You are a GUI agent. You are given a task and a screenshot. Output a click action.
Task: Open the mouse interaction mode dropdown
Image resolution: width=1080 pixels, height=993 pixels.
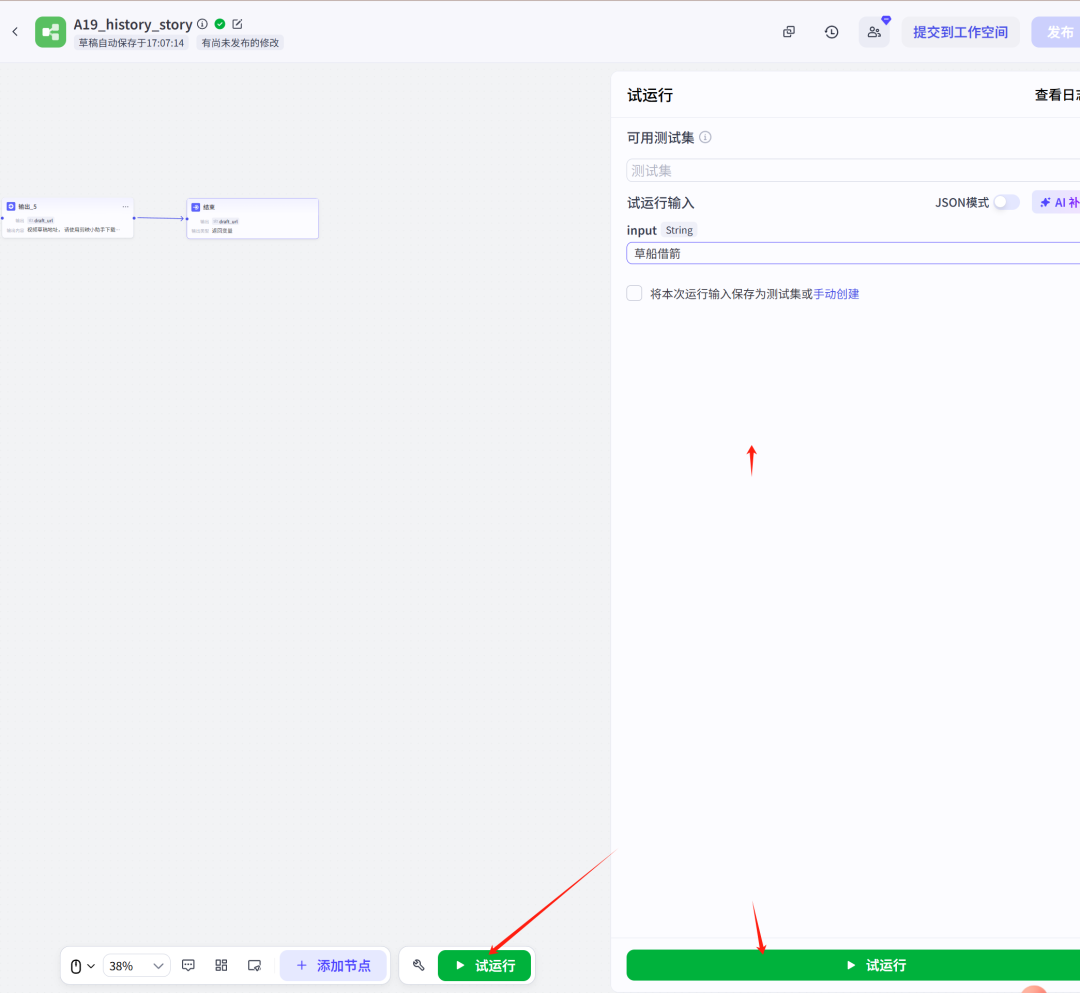point(82,966)
